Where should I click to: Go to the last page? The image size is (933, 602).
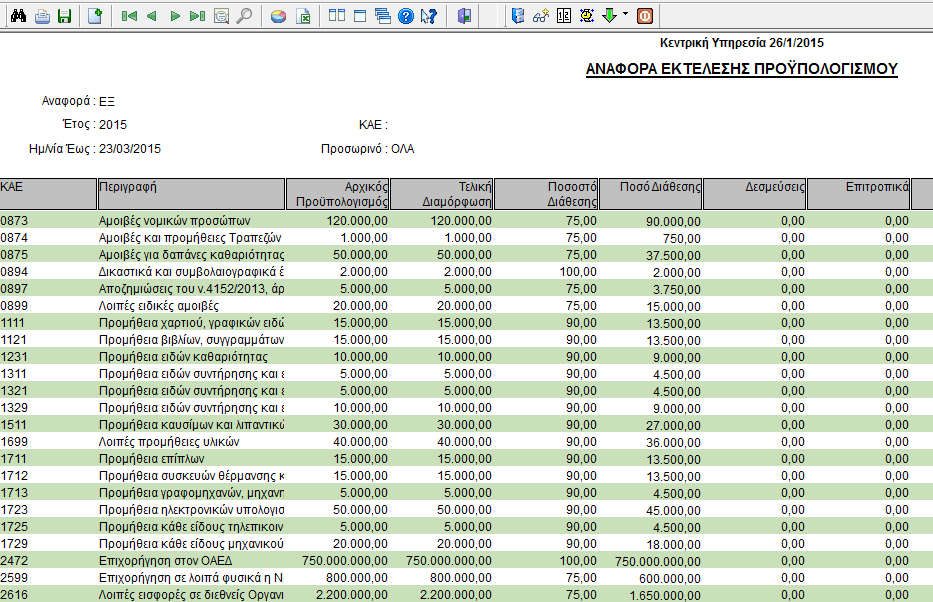pos(198,16)
